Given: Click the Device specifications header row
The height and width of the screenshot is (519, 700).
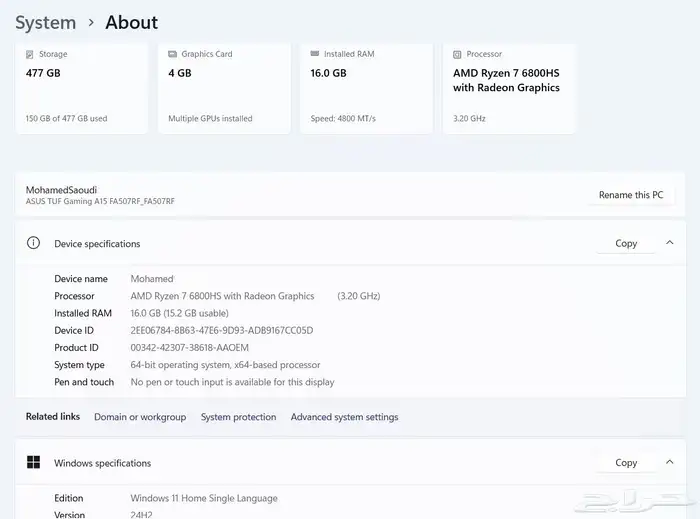Looking at the screenshot, I should pos(300,243).
